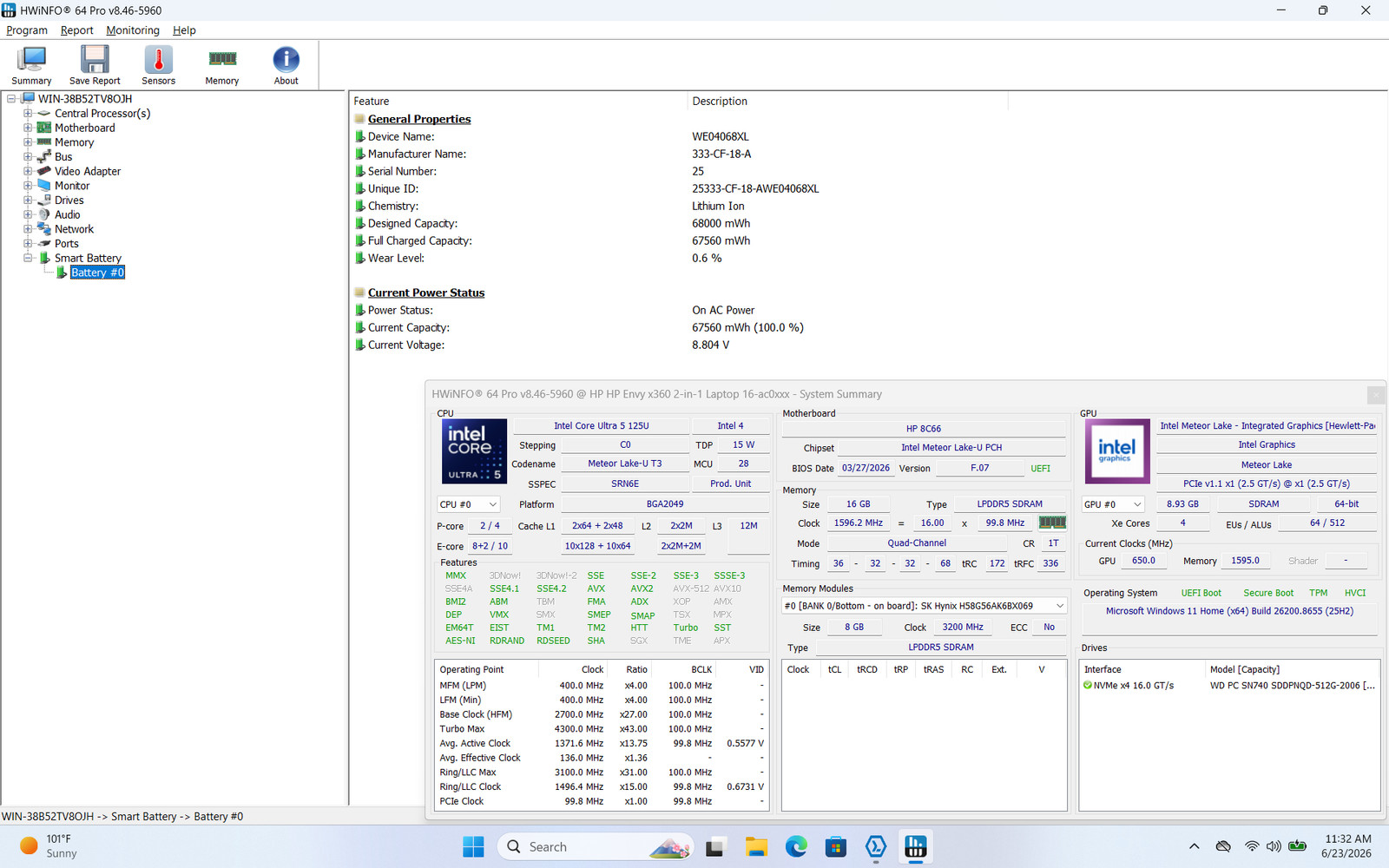The width and height of the screenshot is (1389, 868).
Task: Open the GPU #0 selector dropdown
Action: point(1113,504)
